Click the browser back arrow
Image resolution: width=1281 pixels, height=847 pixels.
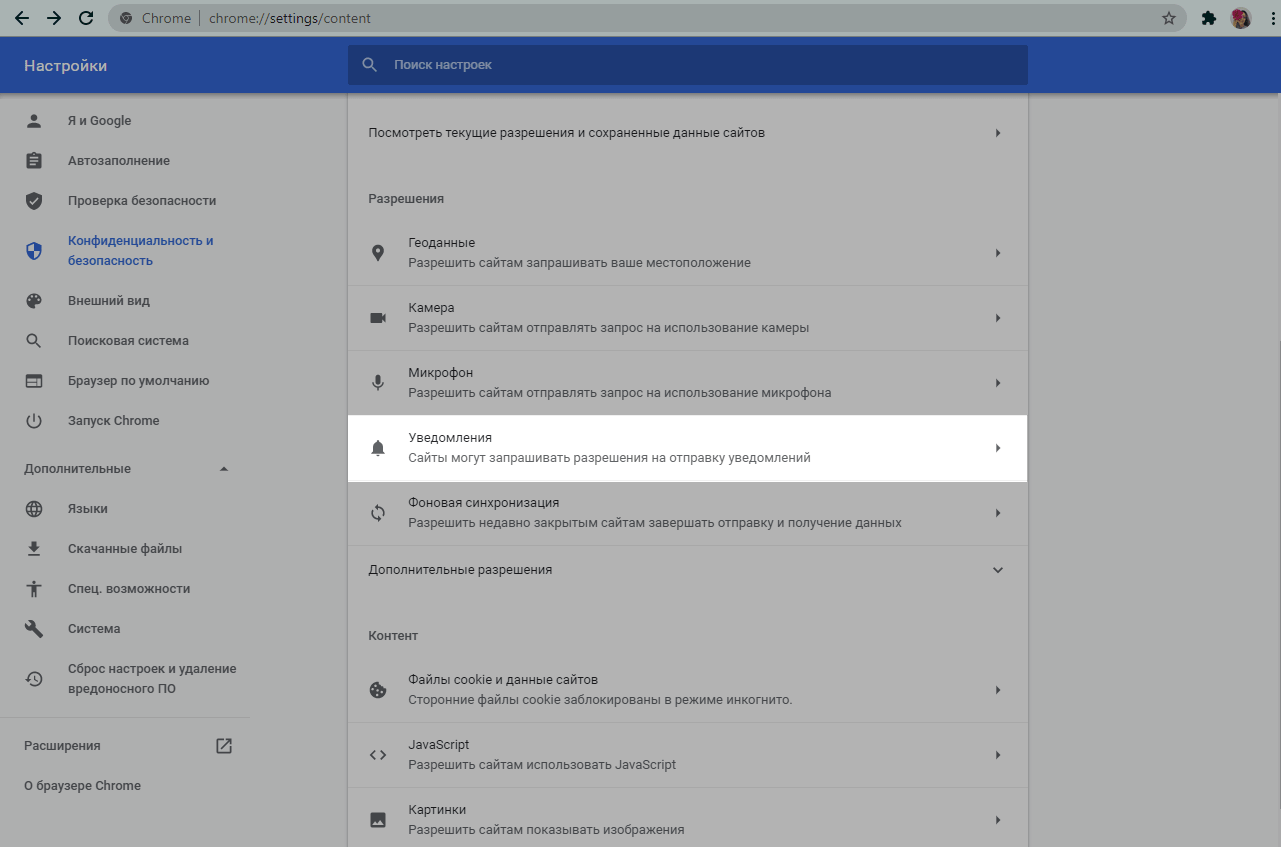coord(22,18)
